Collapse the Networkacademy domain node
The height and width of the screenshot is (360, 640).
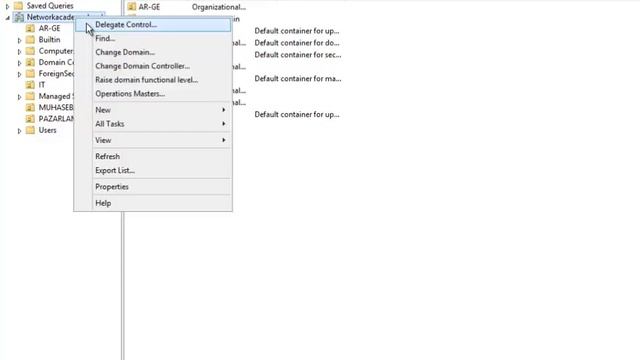pyautogui.click(x=7, y=18)
